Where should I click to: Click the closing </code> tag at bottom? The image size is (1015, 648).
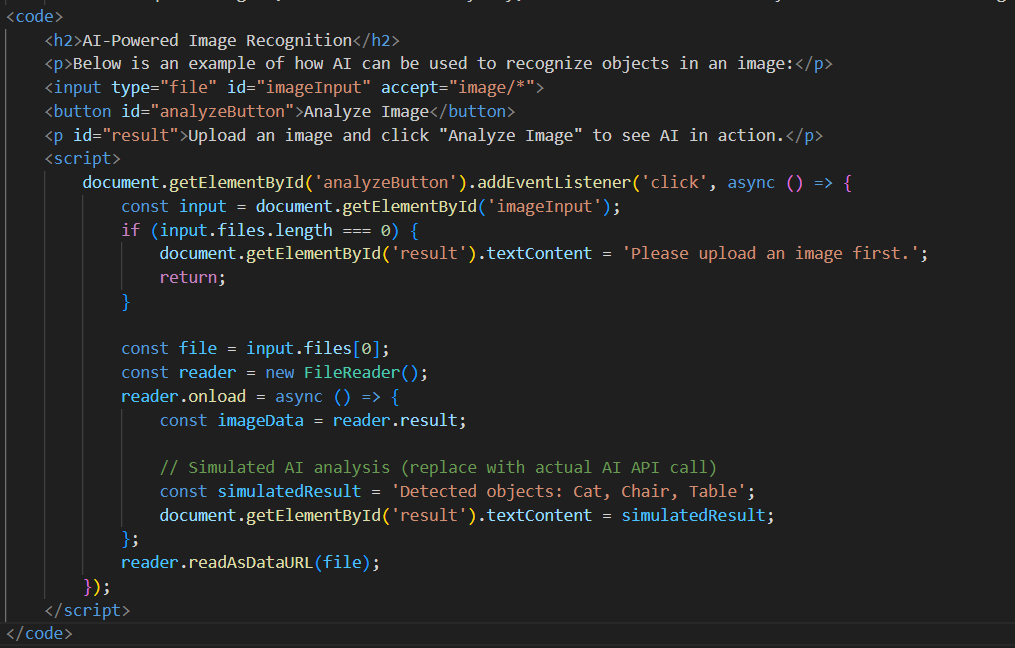coord(39,633)
